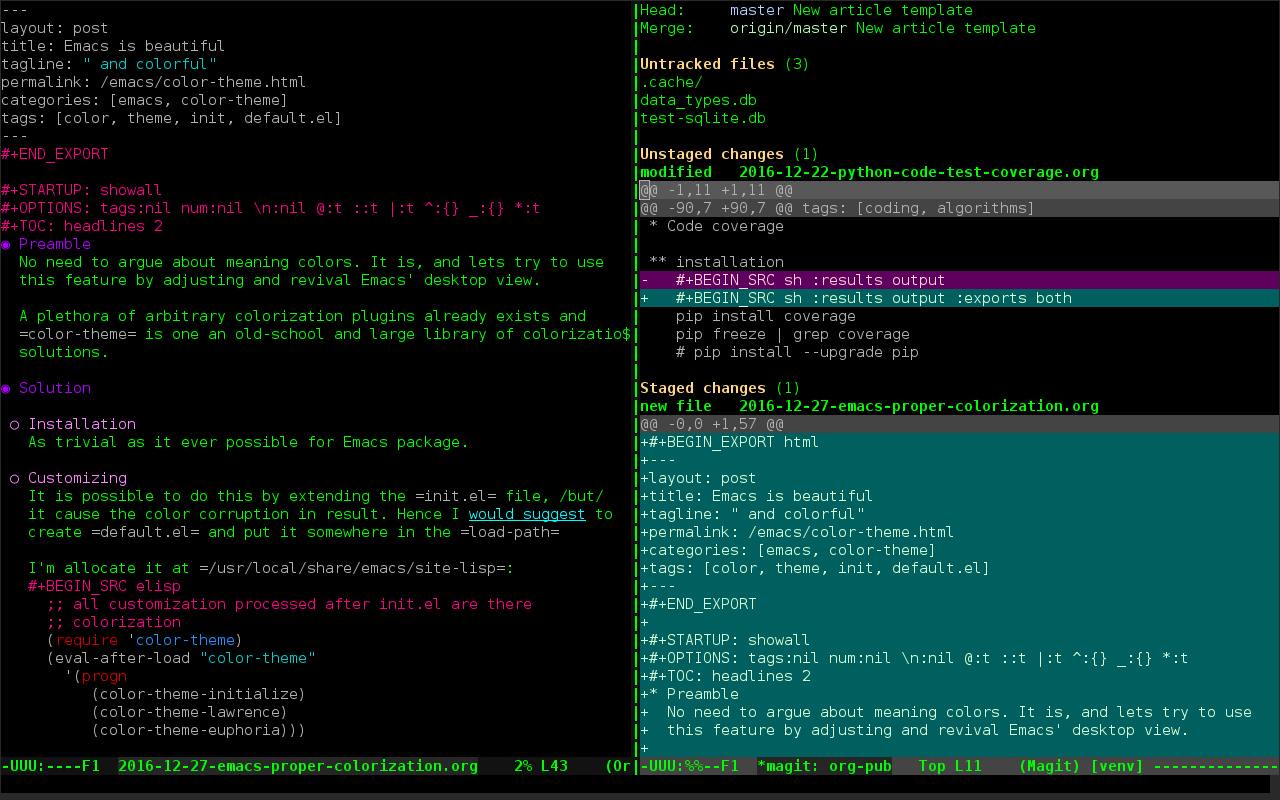Click the ';; colorization' comment line
The height and width of the screenshot is (800, 1280).
(x=113, y=622)
